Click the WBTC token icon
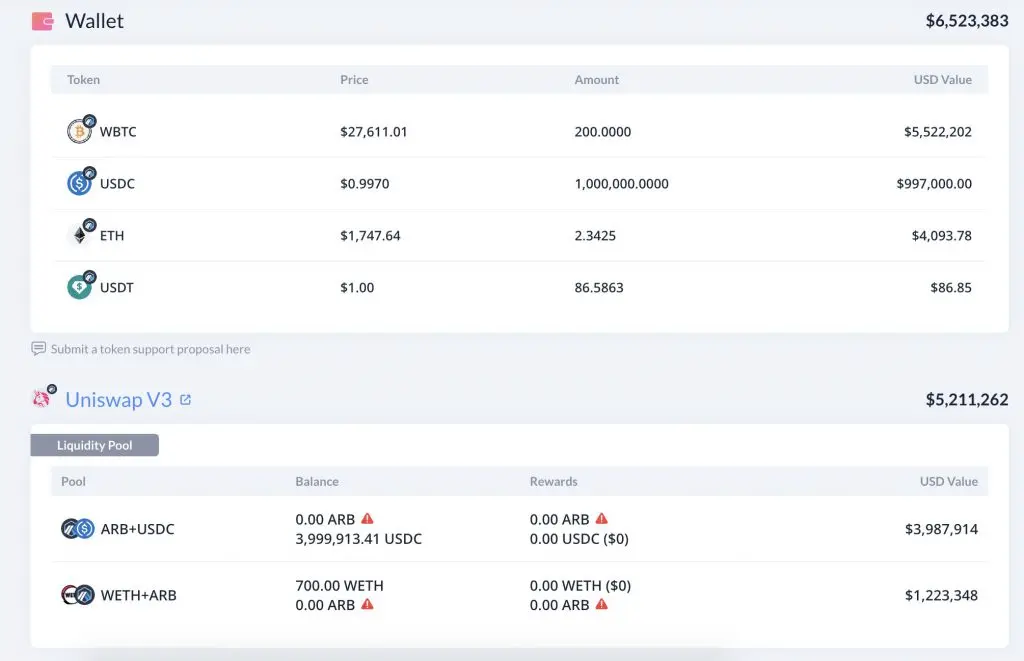Viewport: 1024px width, 661px height. coord(80,131)
